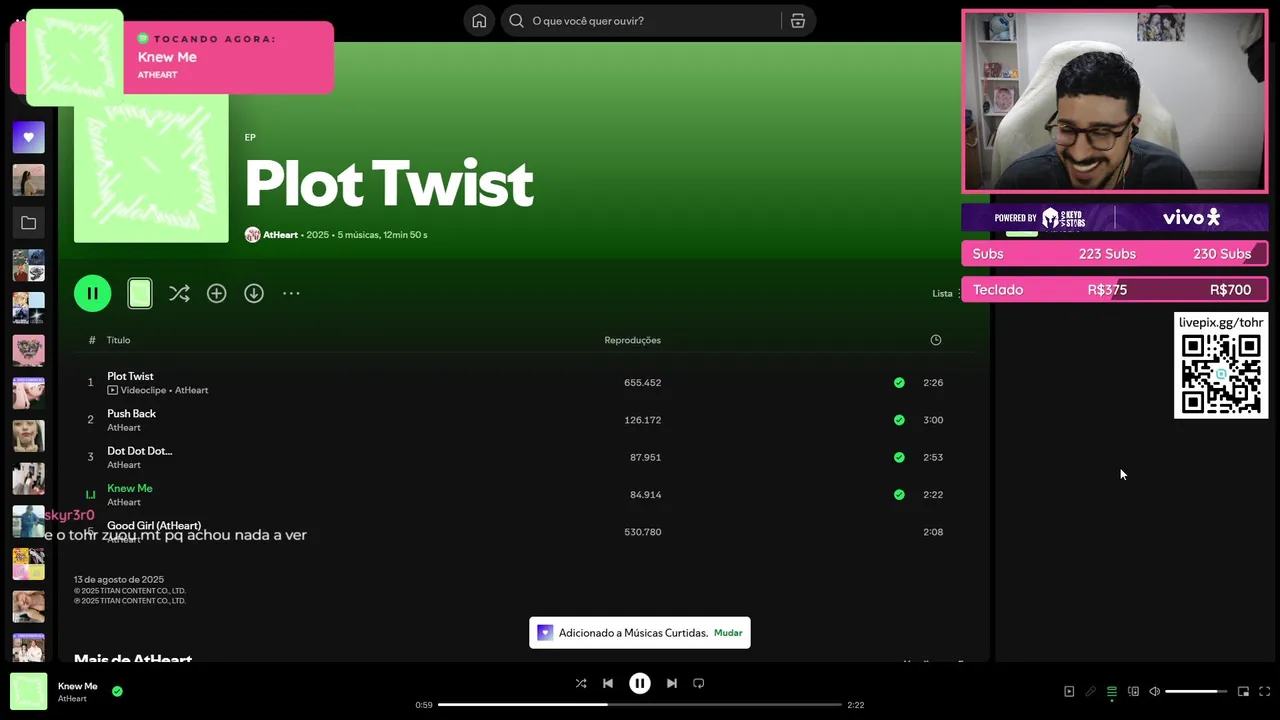The height and width of the screenshot is (720, 1280).
Task: Play track 'Plot Twist' in the list
Action: coord(130,376)
